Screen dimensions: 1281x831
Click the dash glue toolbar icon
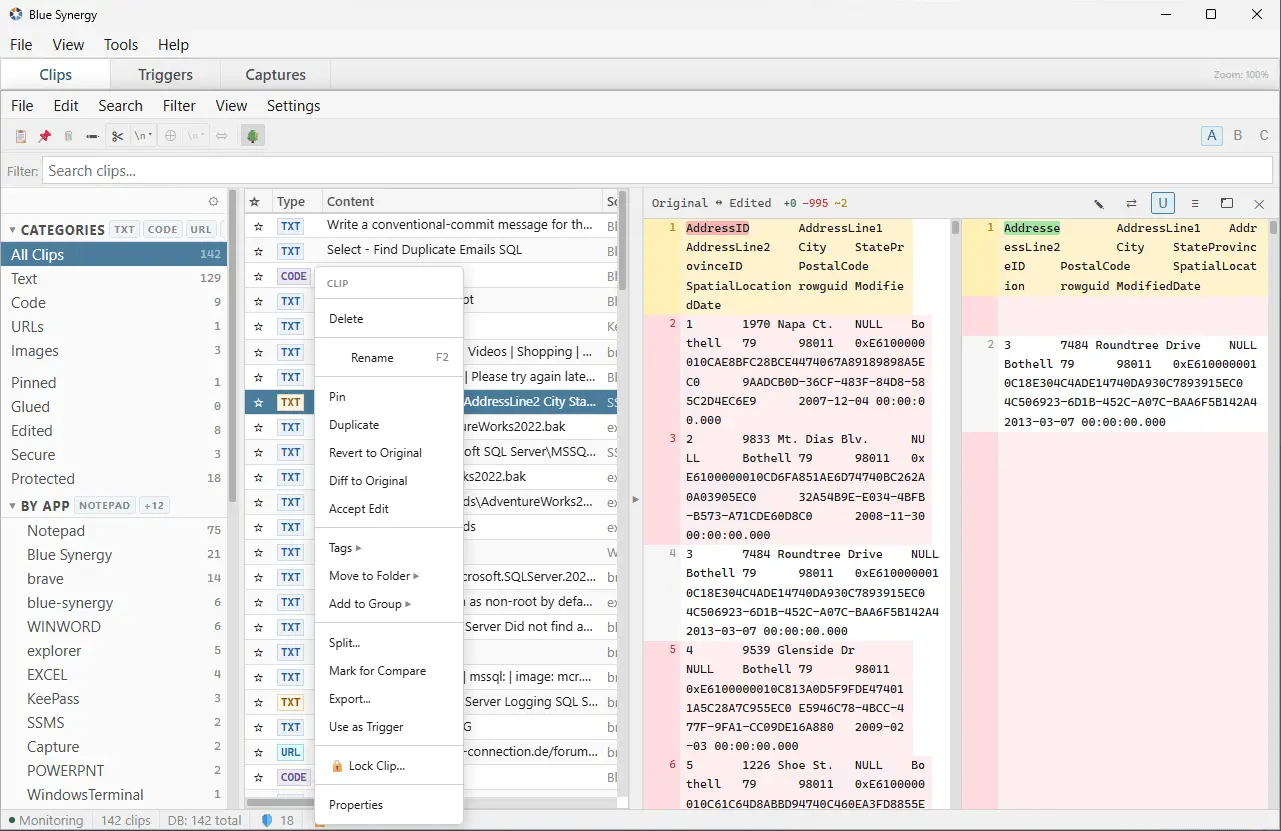tap(92, 136)
